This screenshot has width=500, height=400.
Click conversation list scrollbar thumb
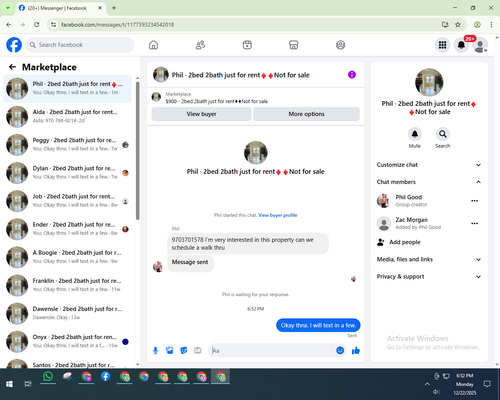coord(138,151)
